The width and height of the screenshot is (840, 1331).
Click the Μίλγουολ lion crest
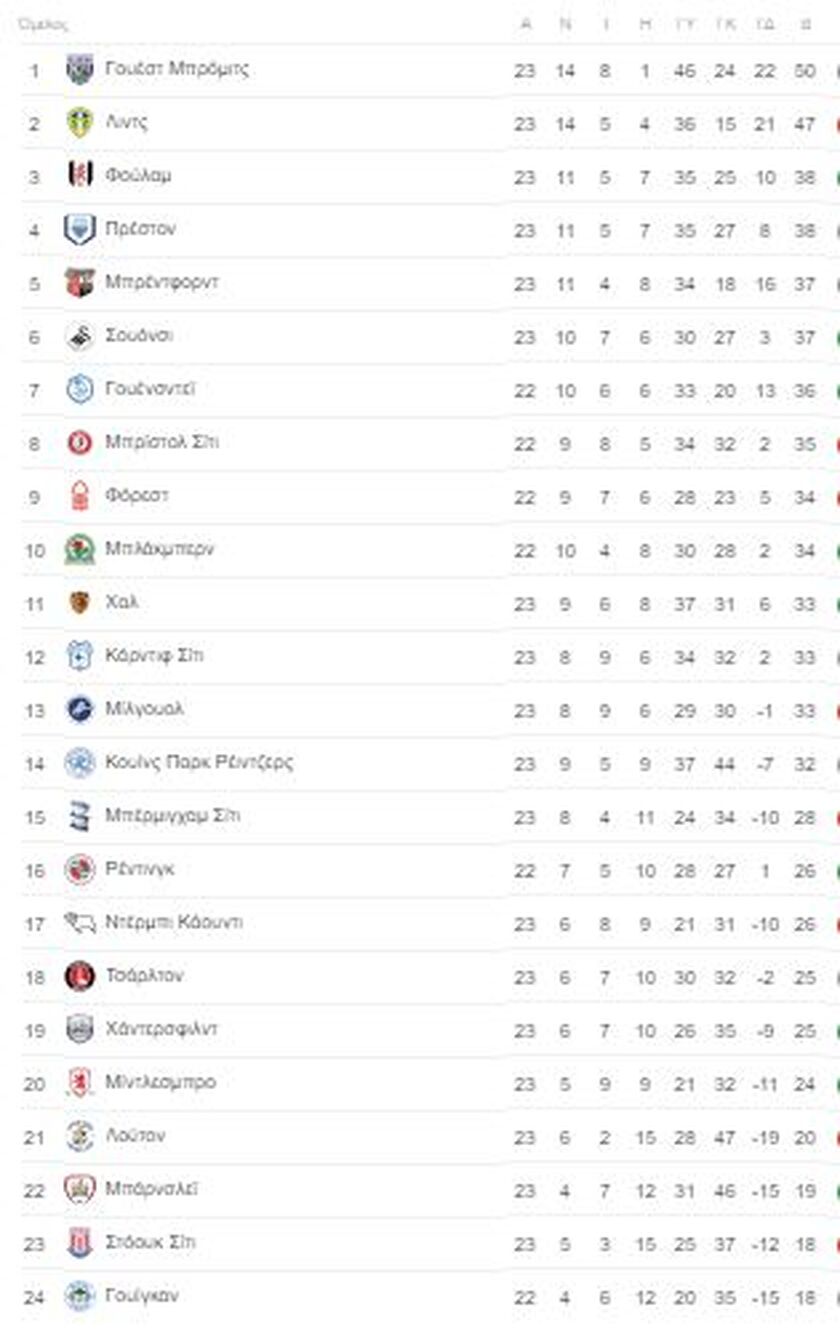coord(80,709)
